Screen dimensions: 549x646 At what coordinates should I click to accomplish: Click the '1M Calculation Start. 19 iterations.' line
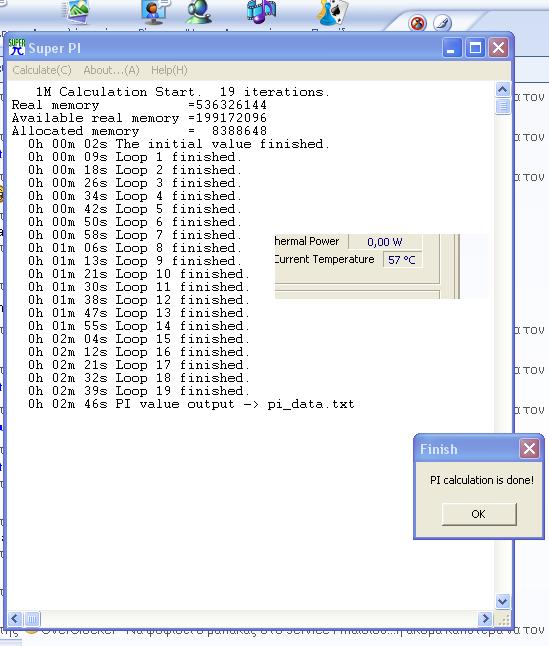tap(183, 91)
